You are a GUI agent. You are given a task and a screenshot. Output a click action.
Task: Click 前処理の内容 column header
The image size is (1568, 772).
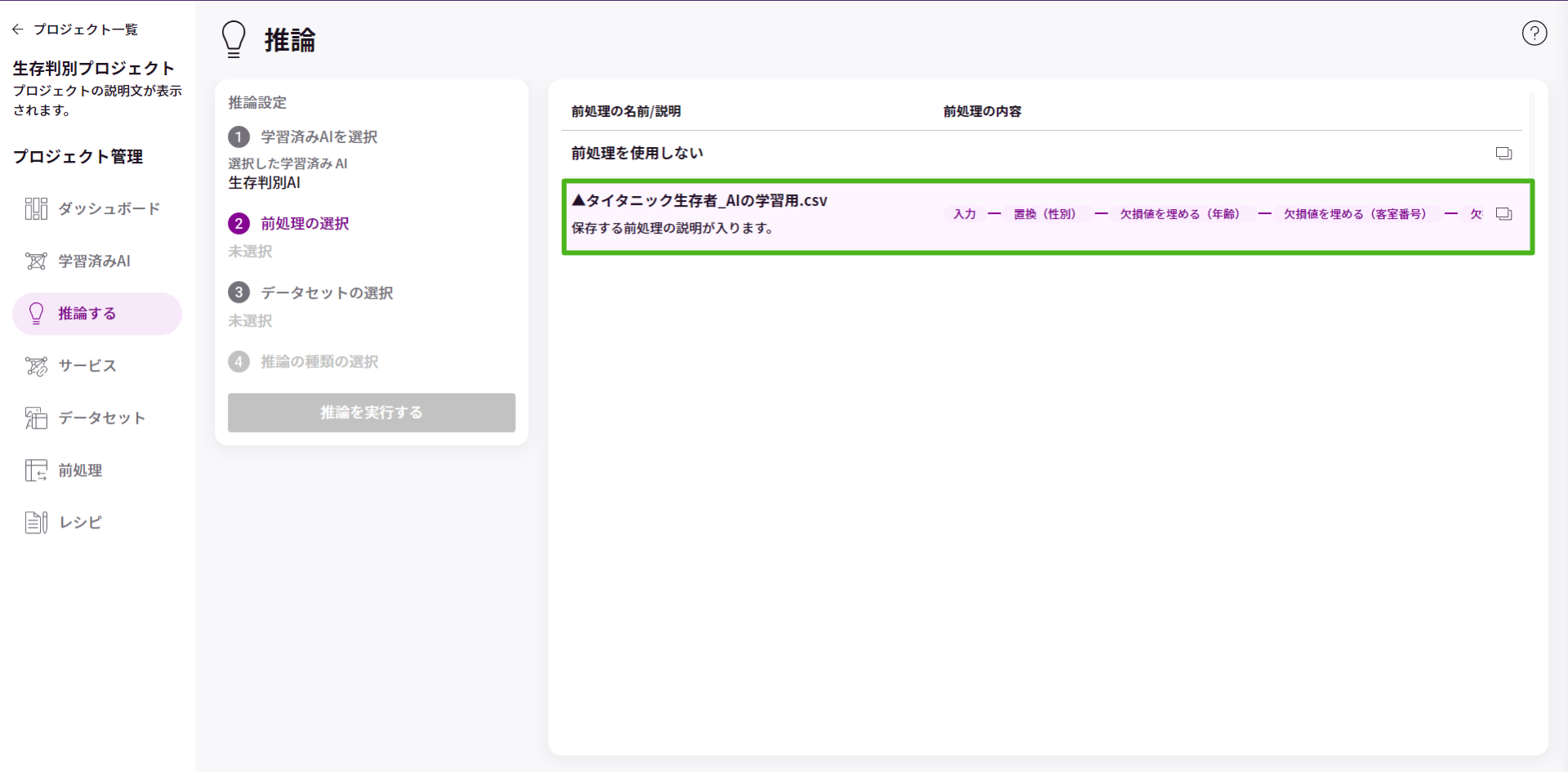click(x=982, y=111)
